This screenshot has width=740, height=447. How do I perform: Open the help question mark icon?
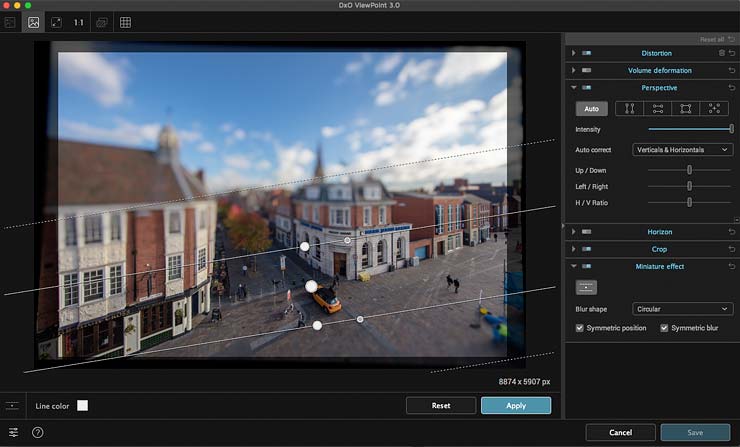38,432
